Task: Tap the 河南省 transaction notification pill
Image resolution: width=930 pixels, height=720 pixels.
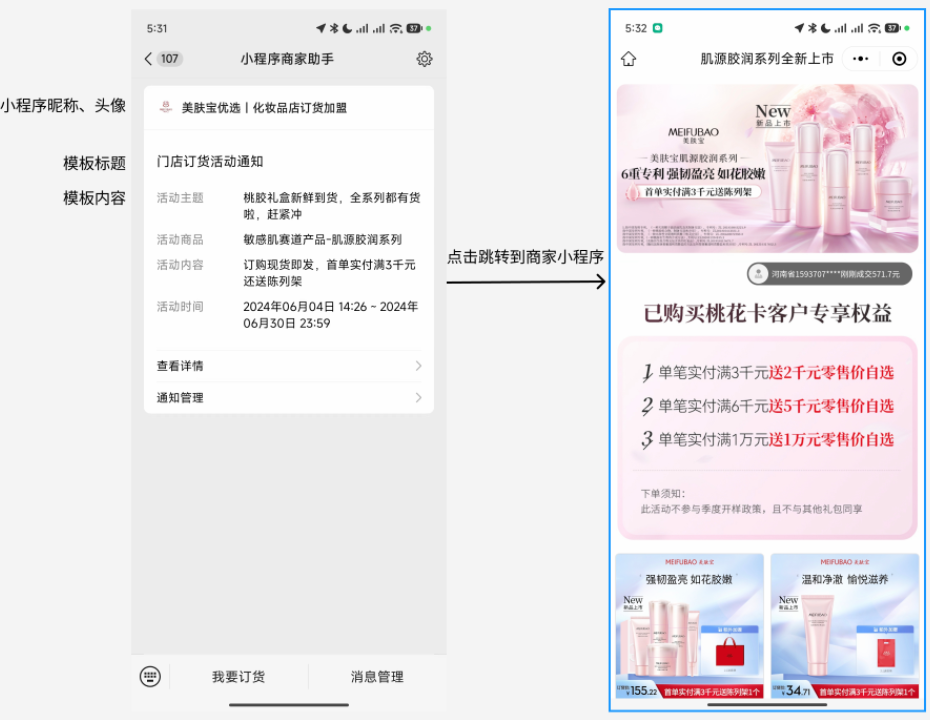Action: 830,274
